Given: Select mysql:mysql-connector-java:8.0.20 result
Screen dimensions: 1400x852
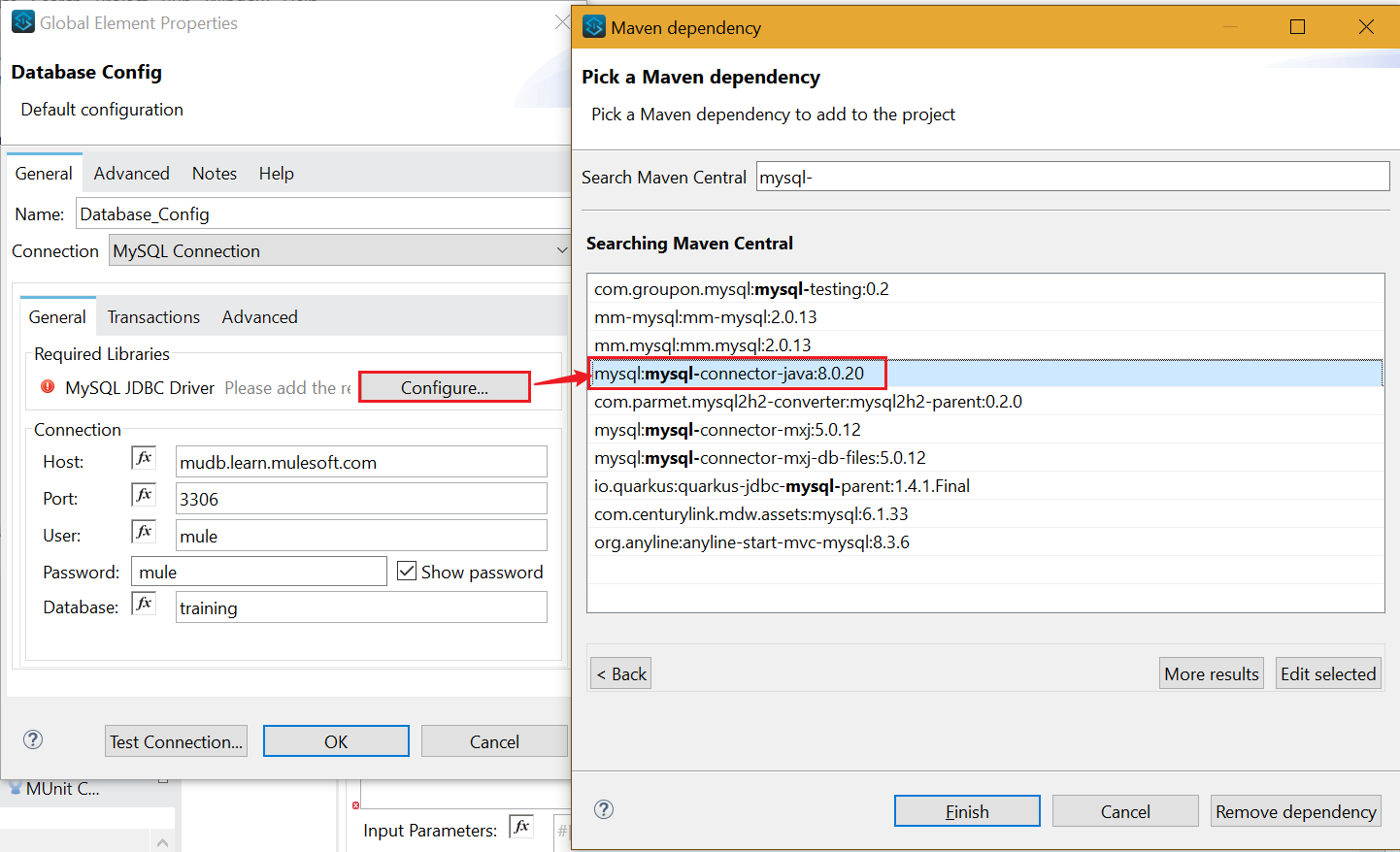Looking at the screenshot, I should [986, 374].
